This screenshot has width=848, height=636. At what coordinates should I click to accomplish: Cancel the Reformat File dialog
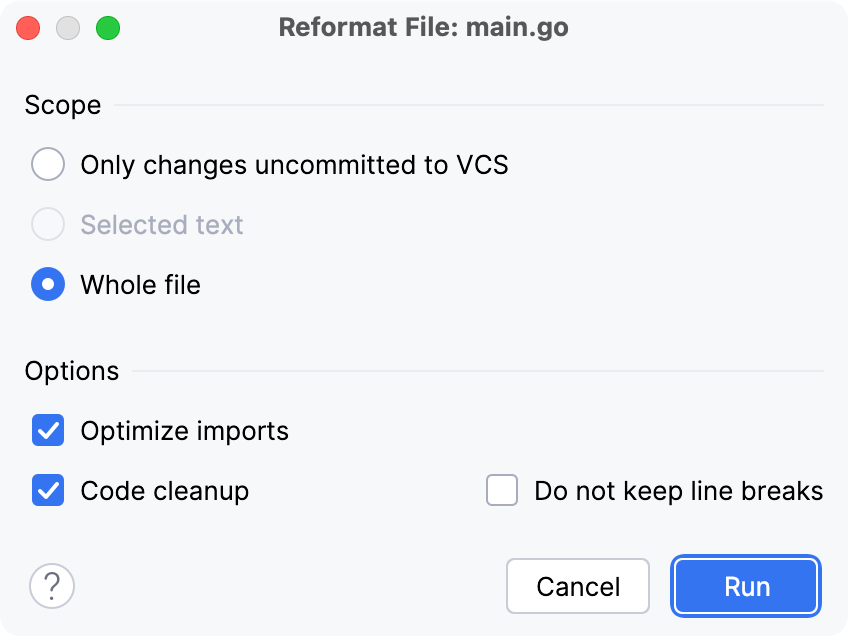click(577, 586)
